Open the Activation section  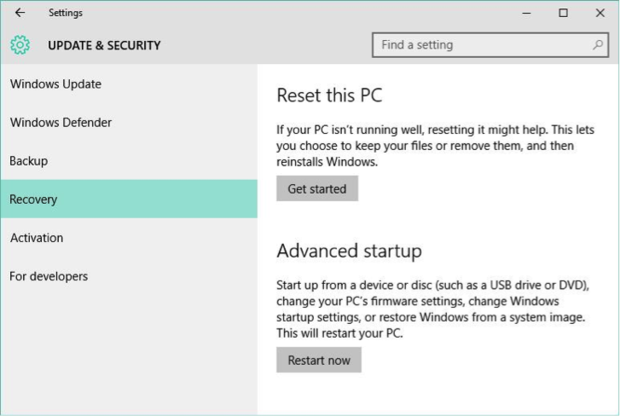coord(129,238)
